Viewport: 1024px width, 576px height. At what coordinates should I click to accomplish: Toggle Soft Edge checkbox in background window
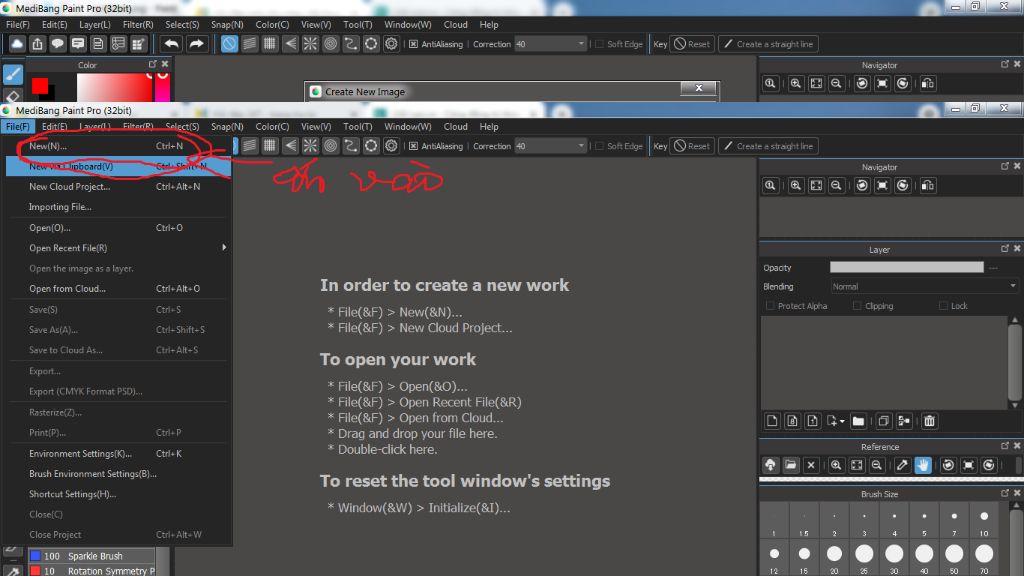pos(600,44)
